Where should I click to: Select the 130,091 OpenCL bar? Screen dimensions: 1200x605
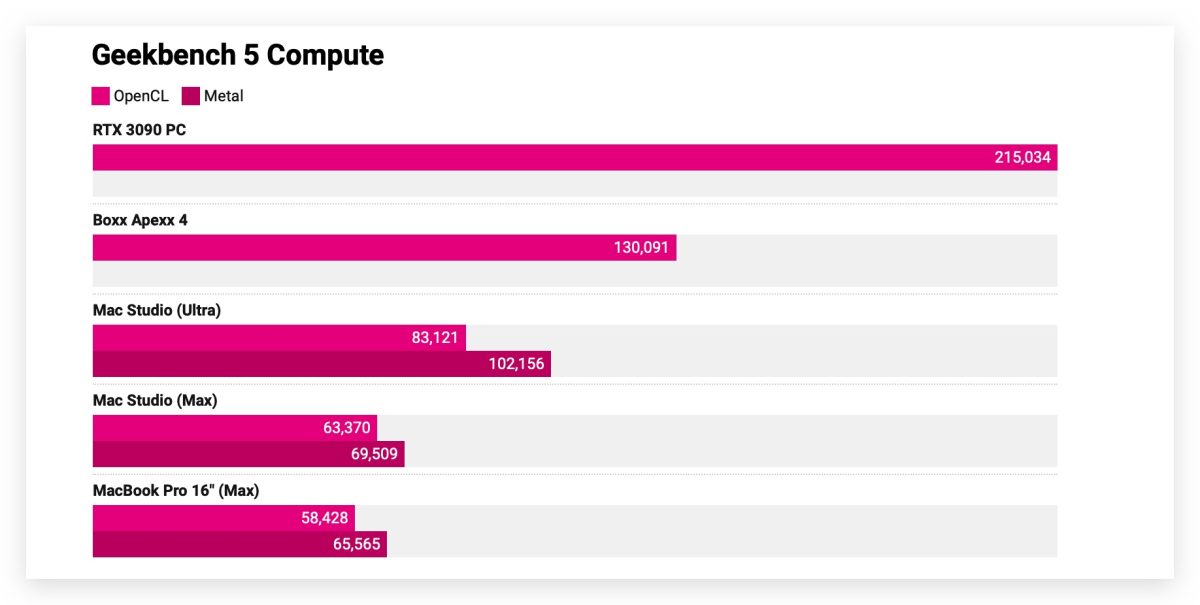[384, 247]
